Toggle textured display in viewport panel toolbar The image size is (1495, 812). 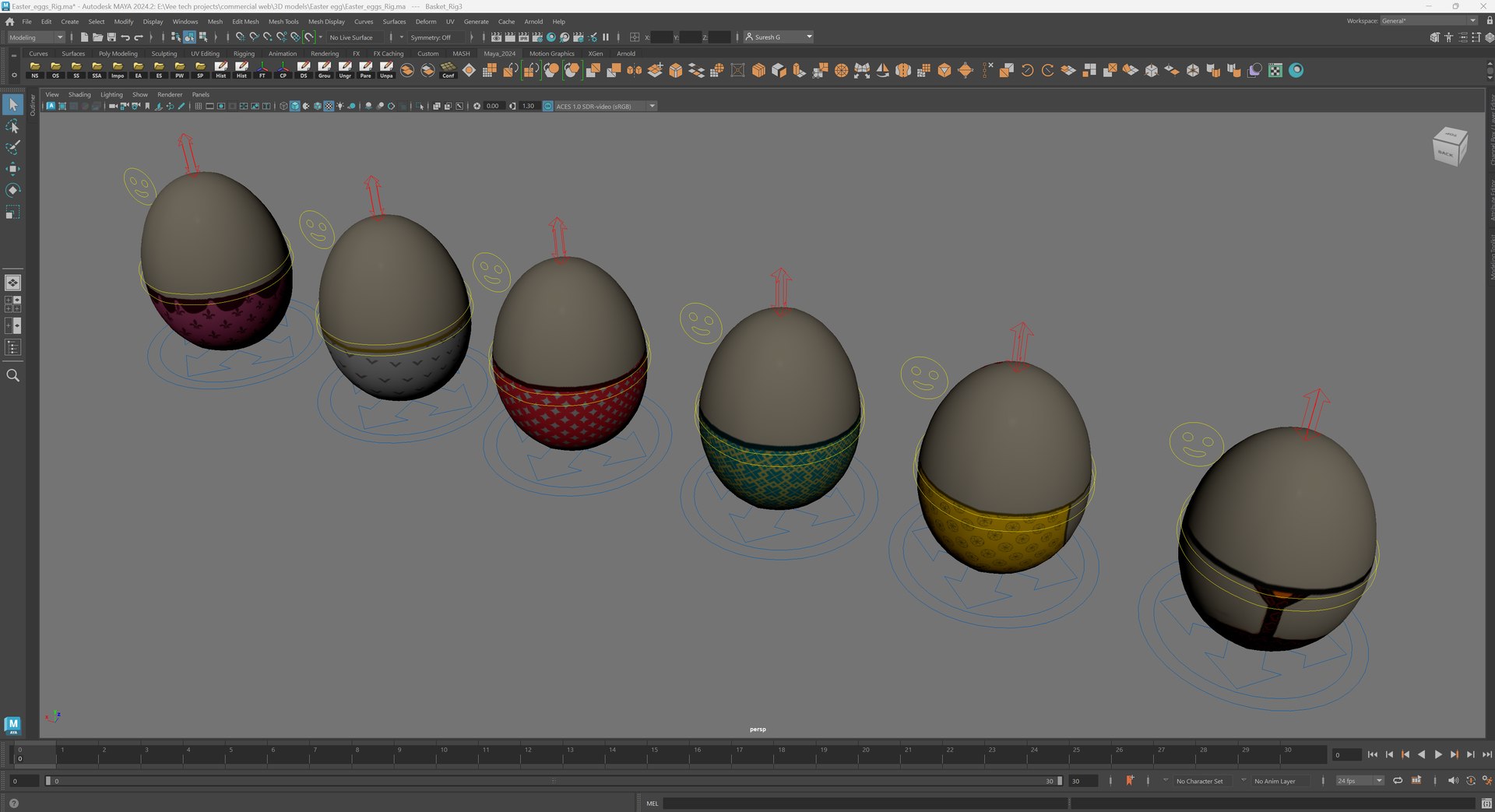click(x=329, y=106)
